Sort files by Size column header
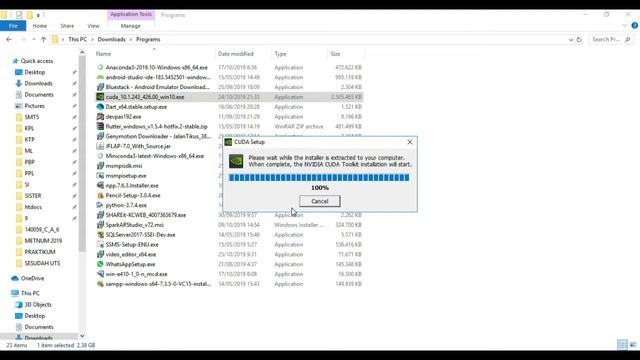640x360 pixels. pyautogui.click(x=336, y=54)
